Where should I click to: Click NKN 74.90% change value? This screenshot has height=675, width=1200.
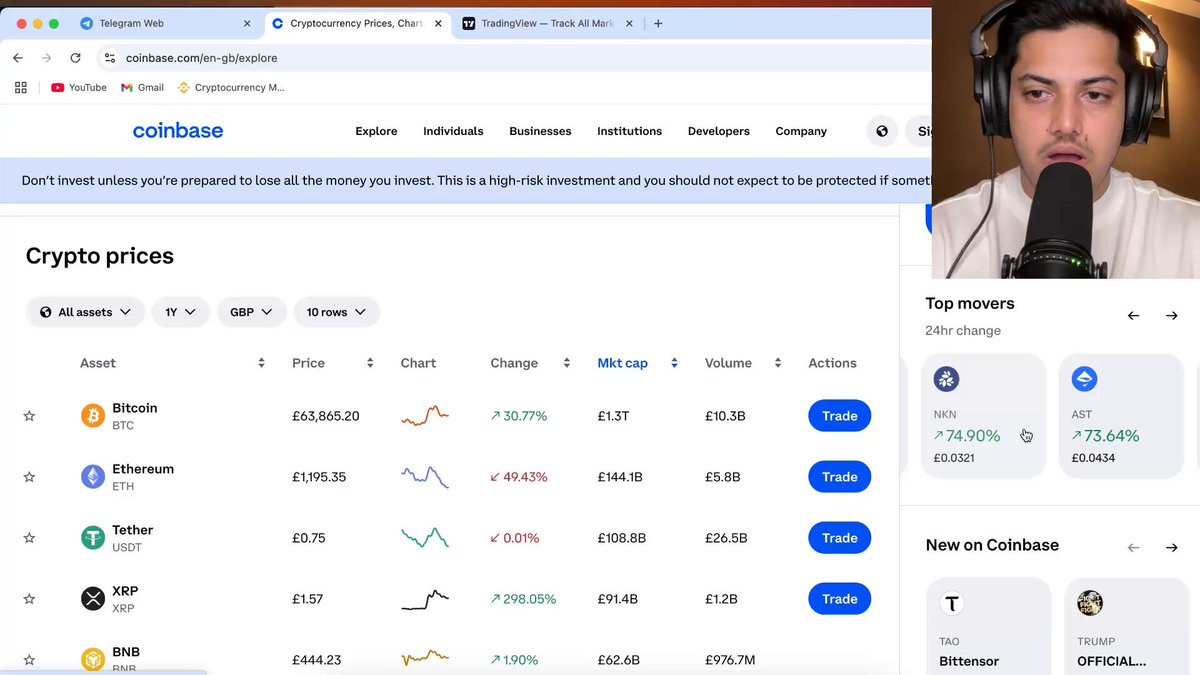tap(966, 436)
